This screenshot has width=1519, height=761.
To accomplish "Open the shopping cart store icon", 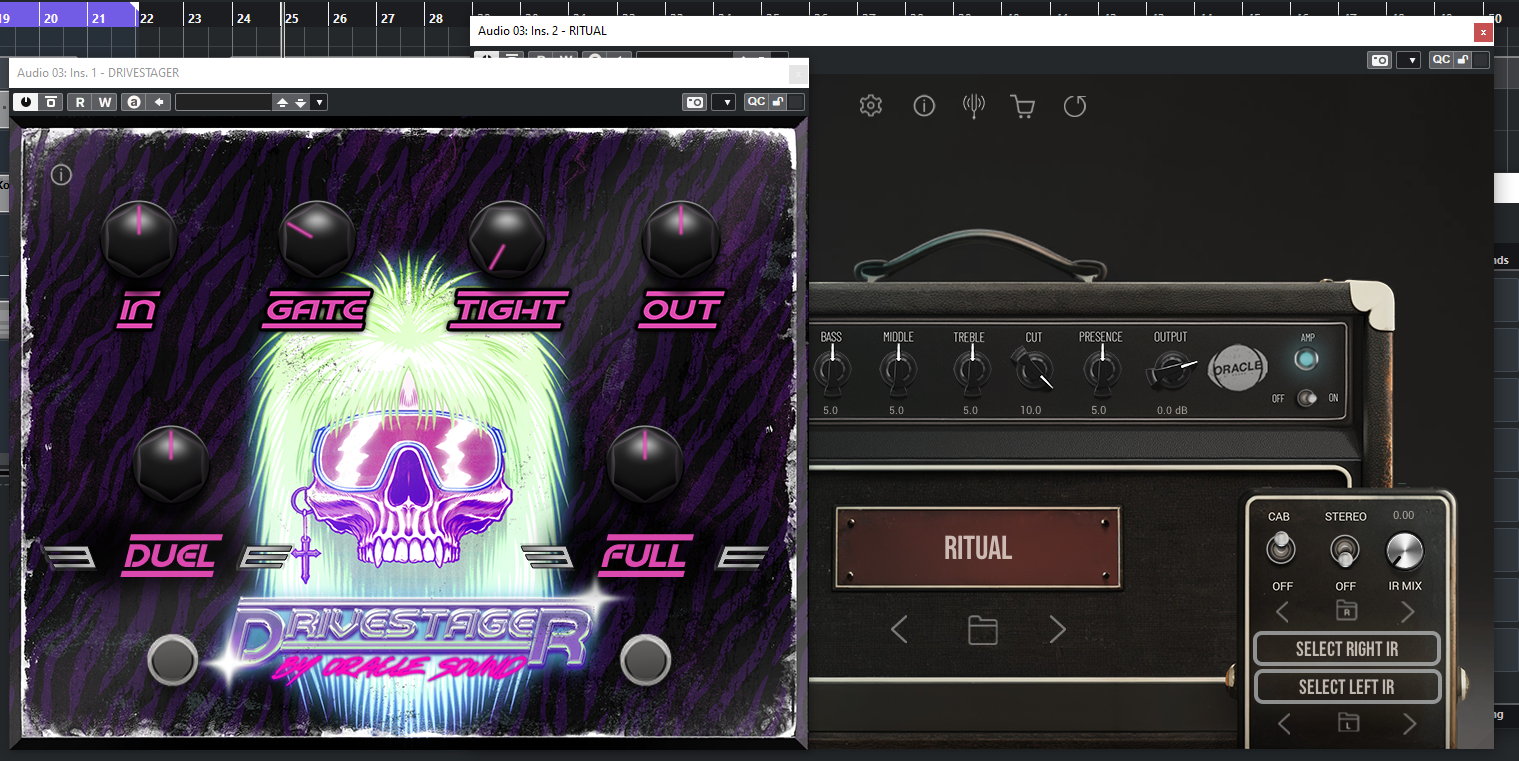I will pyautogui.click(x=1023, y=106).
